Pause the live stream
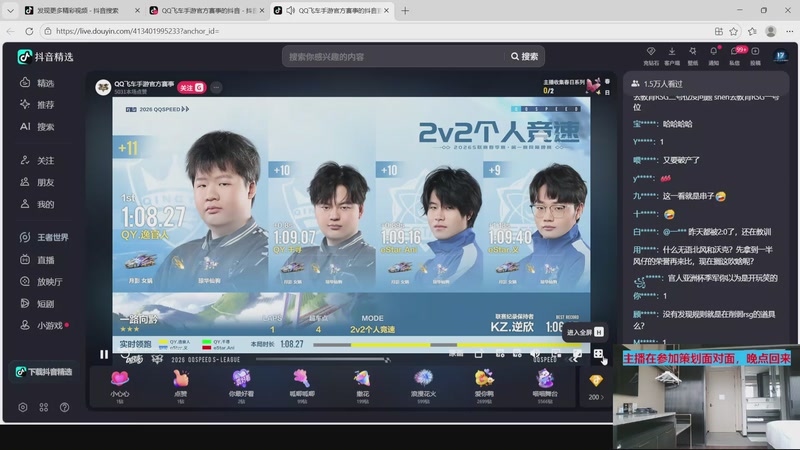 (104, 354)
